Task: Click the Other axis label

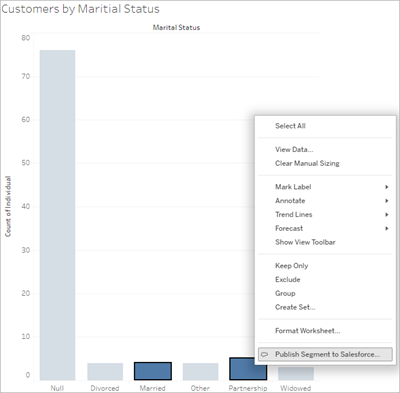Action: pyautogui.click(x=200, y=388)
